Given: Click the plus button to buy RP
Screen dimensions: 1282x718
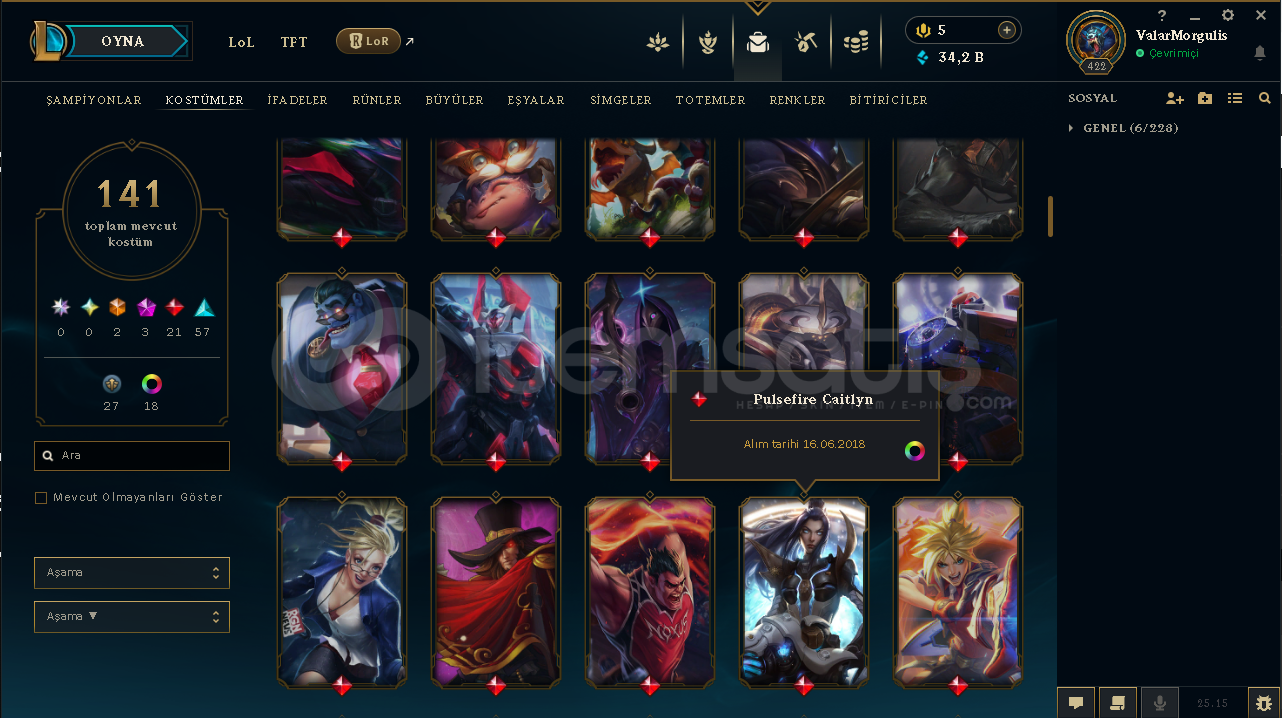Looking at the screenshot, I should (x=1007, y=30).
